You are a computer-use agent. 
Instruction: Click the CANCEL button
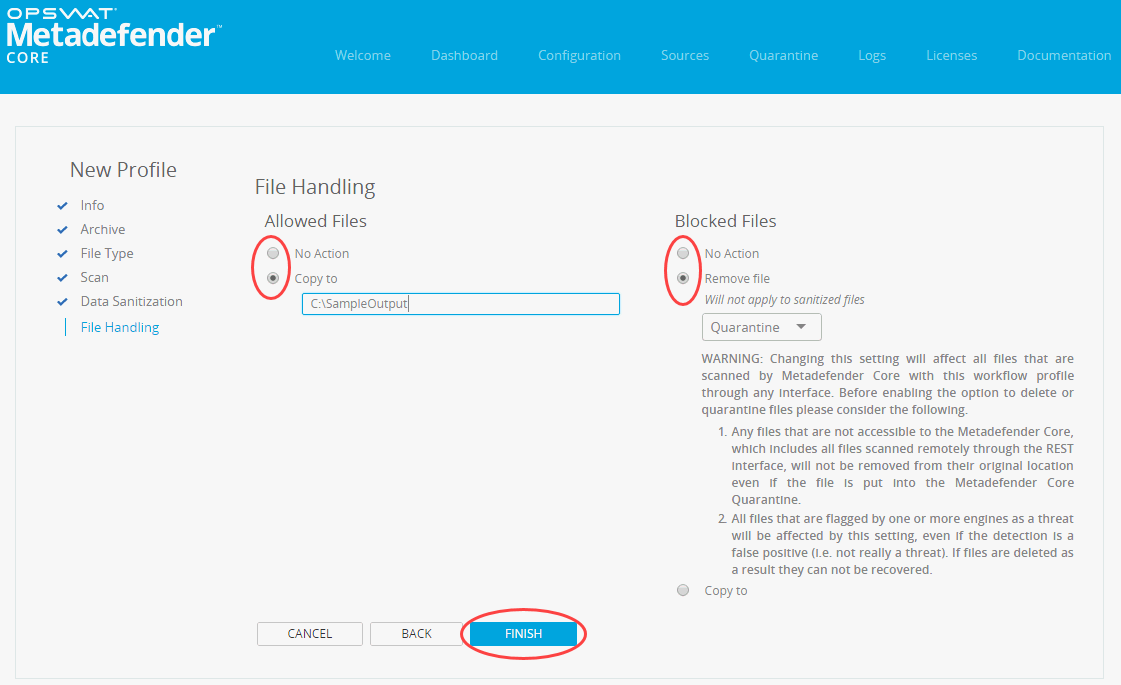pyautogui.click(x=310, y=634)
